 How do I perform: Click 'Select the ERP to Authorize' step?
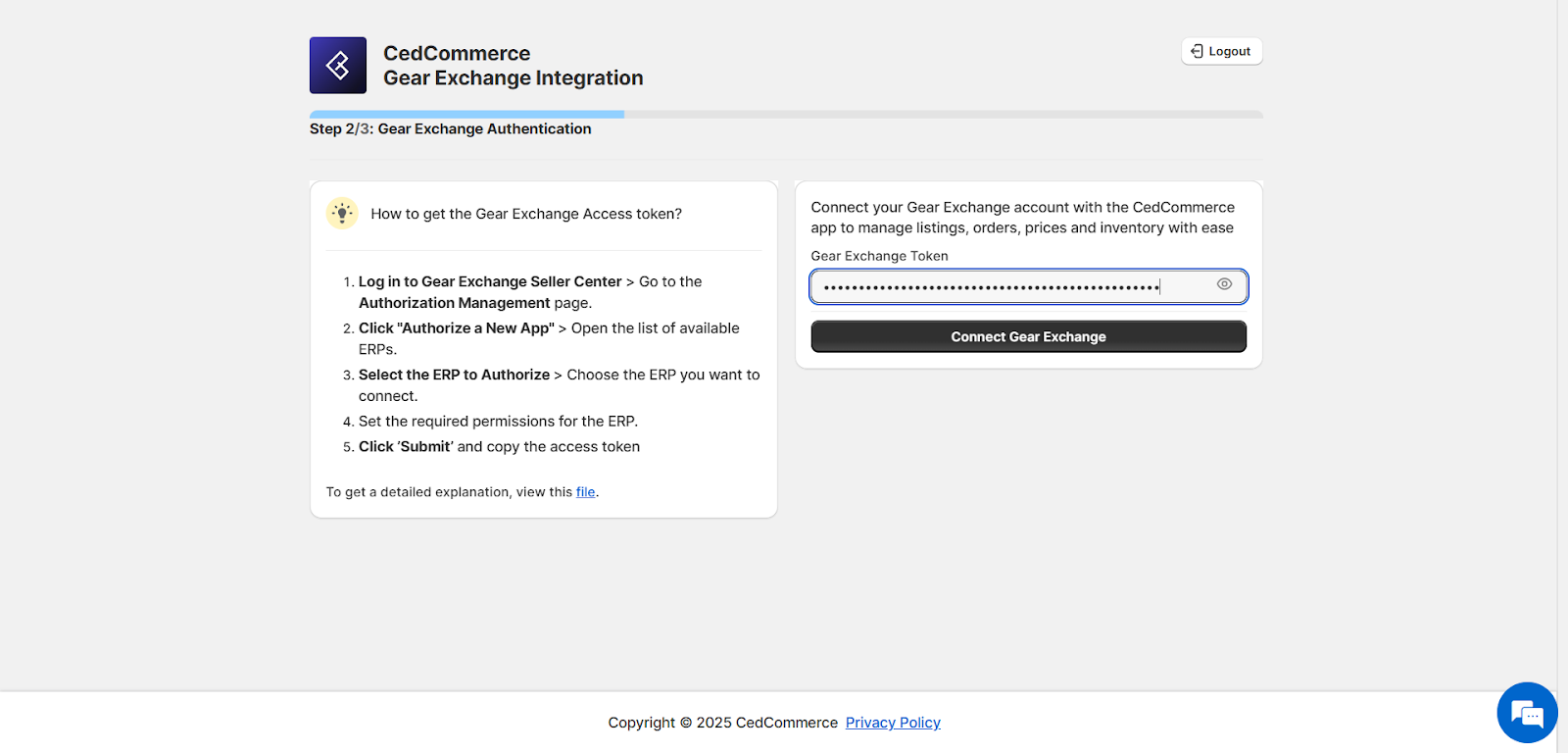pos(454,375)
